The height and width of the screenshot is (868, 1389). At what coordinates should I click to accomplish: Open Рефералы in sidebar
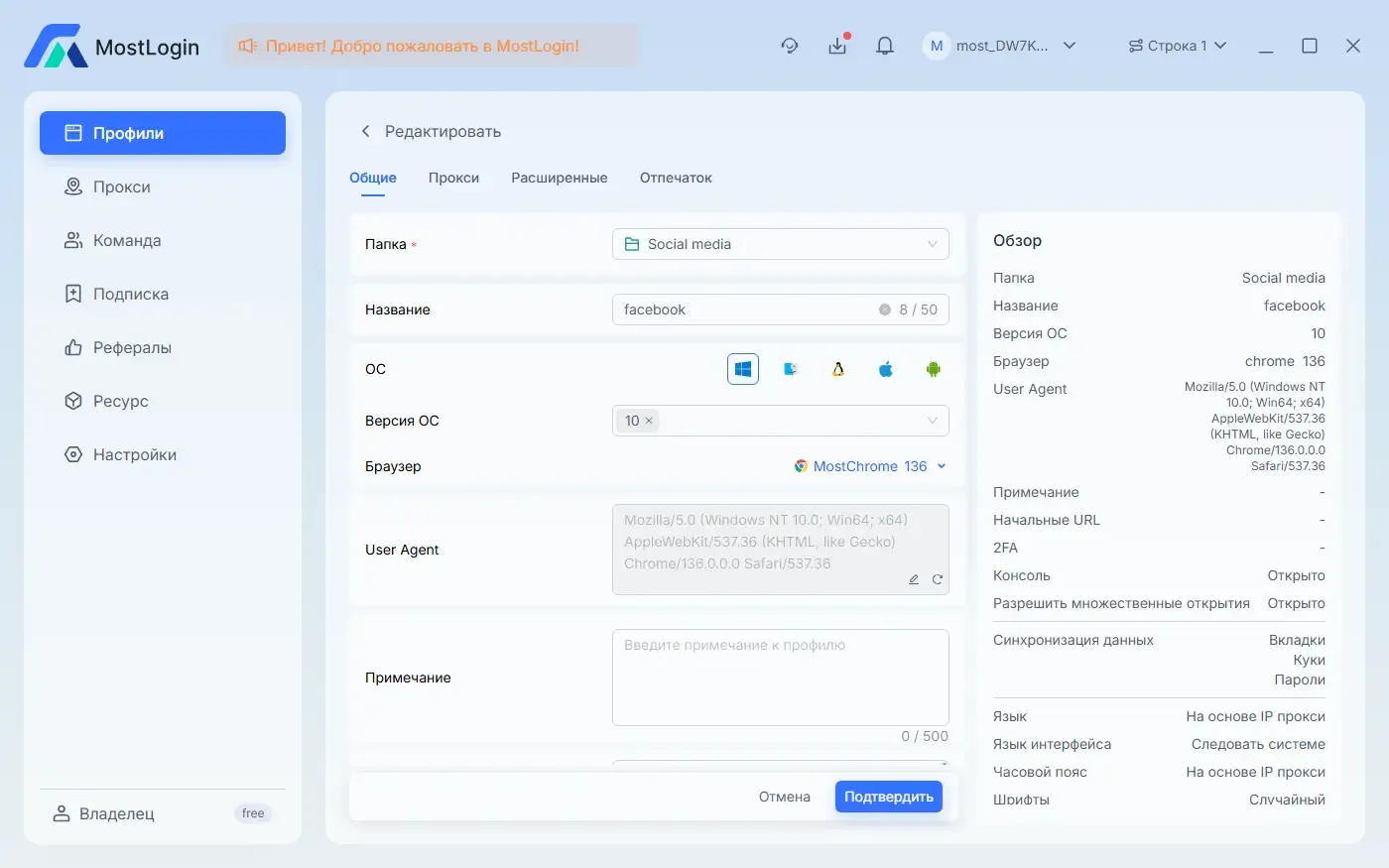point(163,347)
